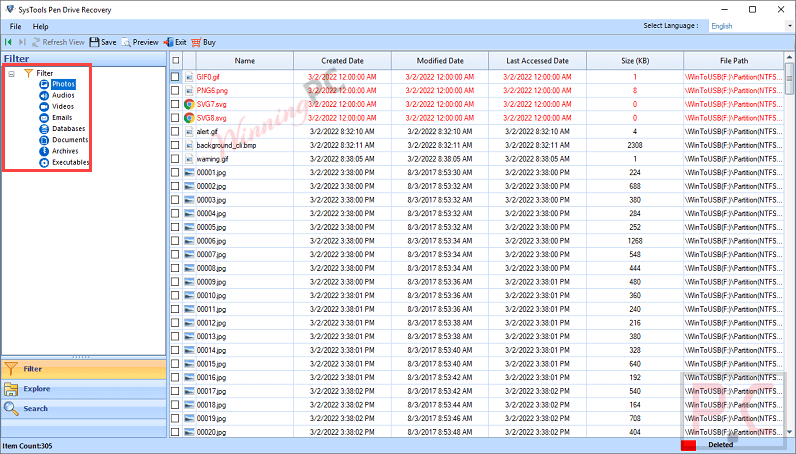Viewport: 796px width, 454px height.
Task: Click the scrollbar up arrow
Action: tap(789, 57)
